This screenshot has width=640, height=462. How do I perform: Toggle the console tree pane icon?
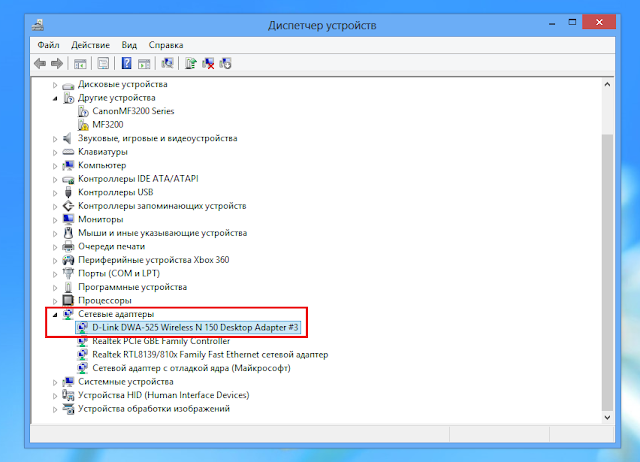coord(80,64)
